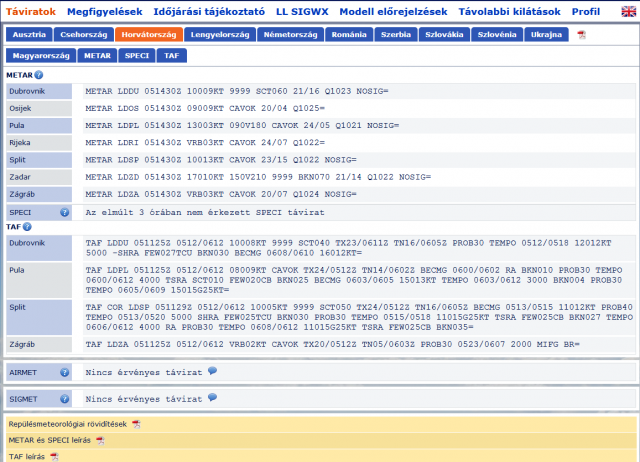Select the Románia country tab
This screenshot has width=640, height=462.
349,35
